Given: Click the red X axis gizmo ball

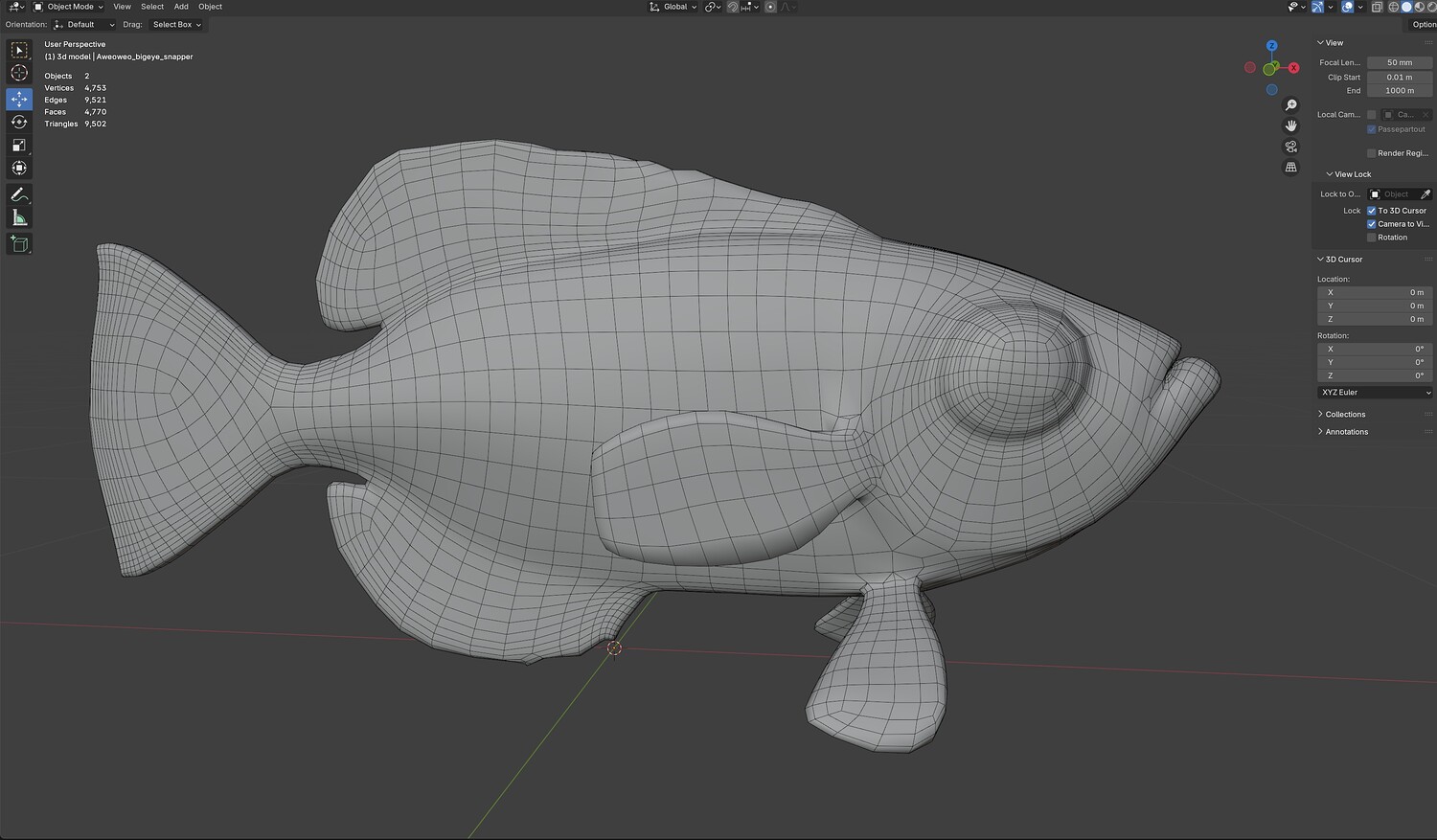Looking at the screenshot, I should point(1294,68).
